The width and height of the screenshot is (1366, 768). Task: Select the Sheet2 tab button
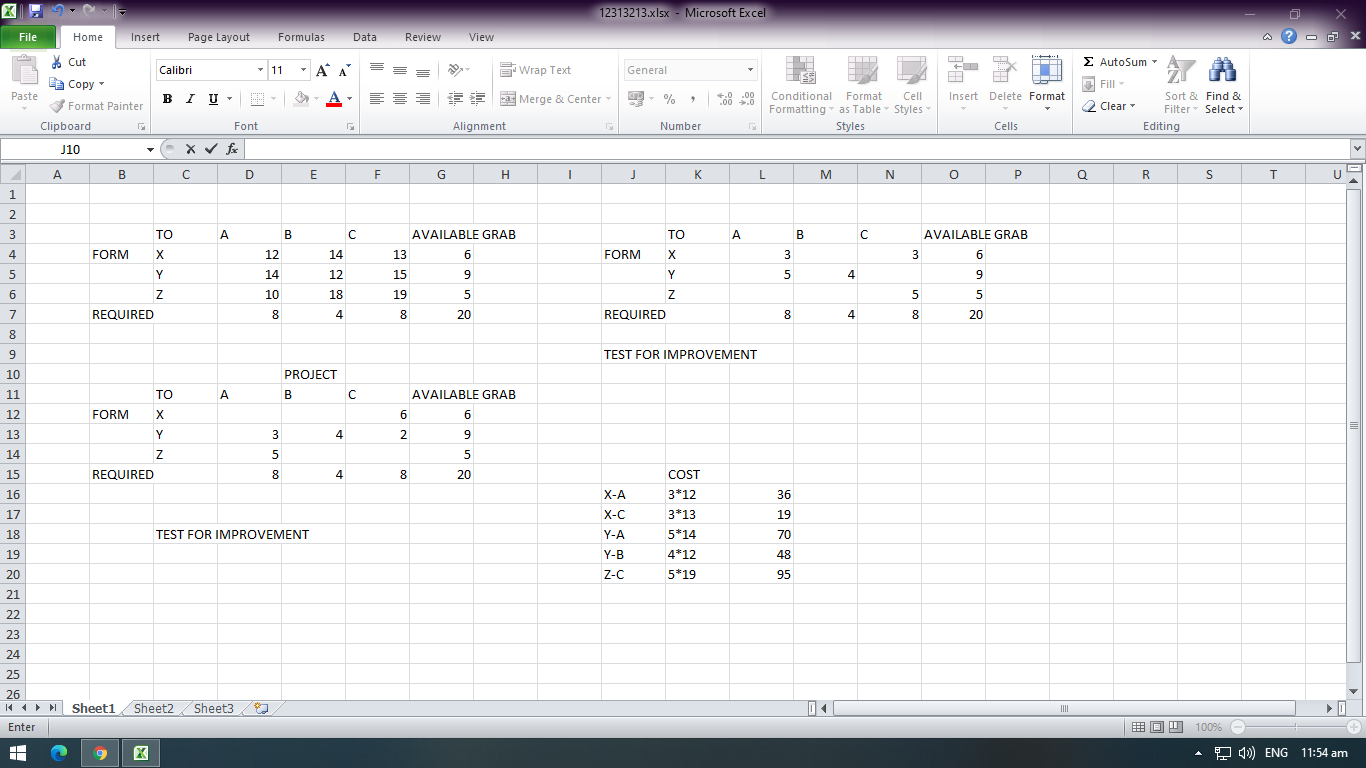[152, 708]
